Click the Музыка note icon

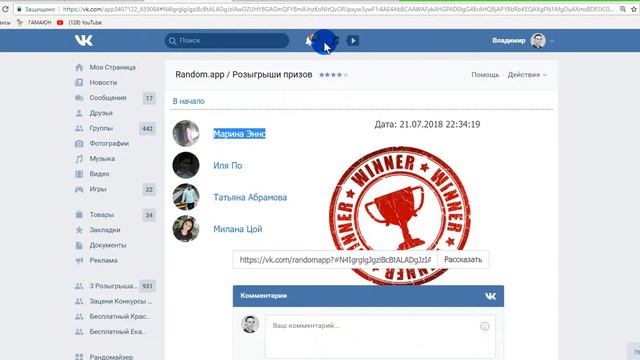click(x=79, y=159)
